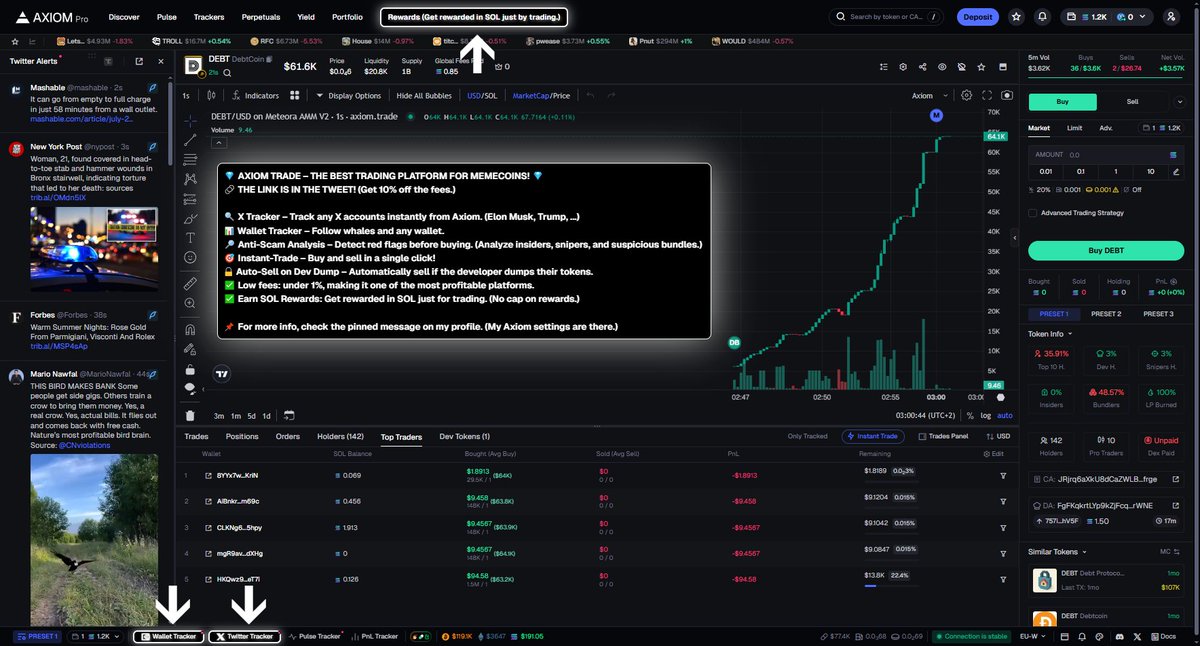1200x646 pixels.
Task: Toggle the magnet snap mode
Action: pyautogui.click(x=190, y=329)
